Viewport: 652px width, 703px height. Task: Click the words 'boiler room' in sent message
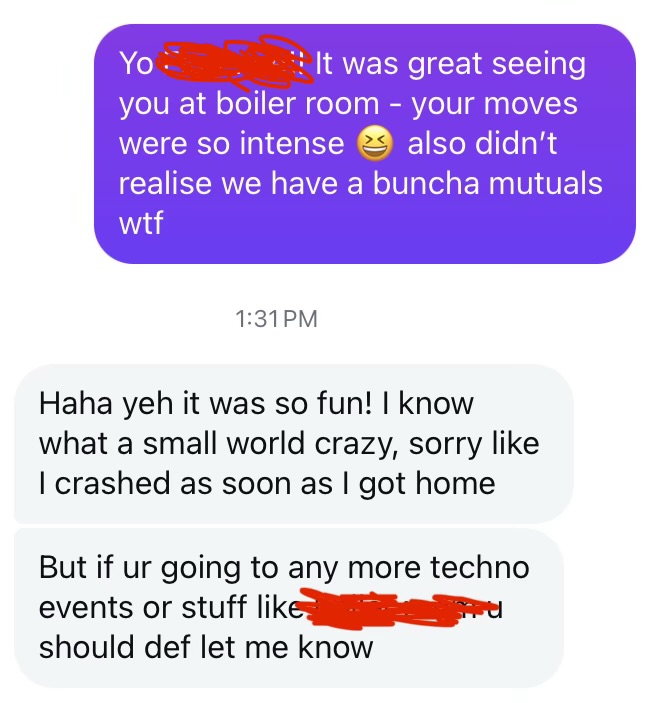tap(298, 104)
